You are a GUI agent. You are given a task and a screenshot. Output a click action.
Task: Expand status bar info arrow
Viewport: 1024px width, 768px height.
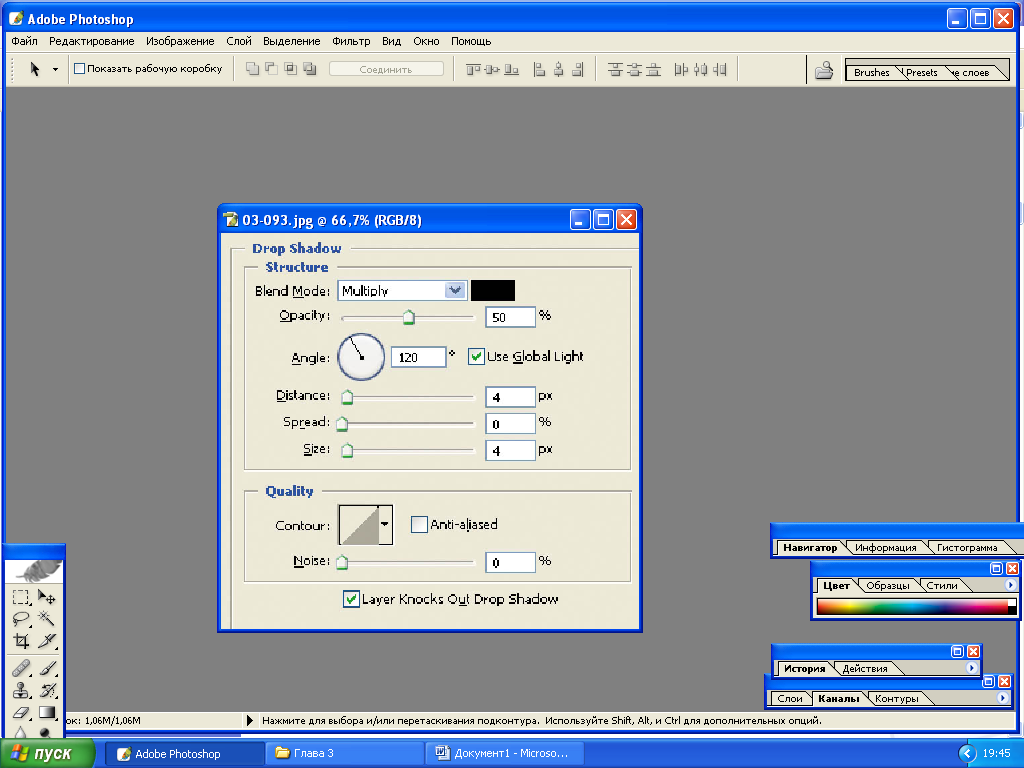click(x=249, y=721)
